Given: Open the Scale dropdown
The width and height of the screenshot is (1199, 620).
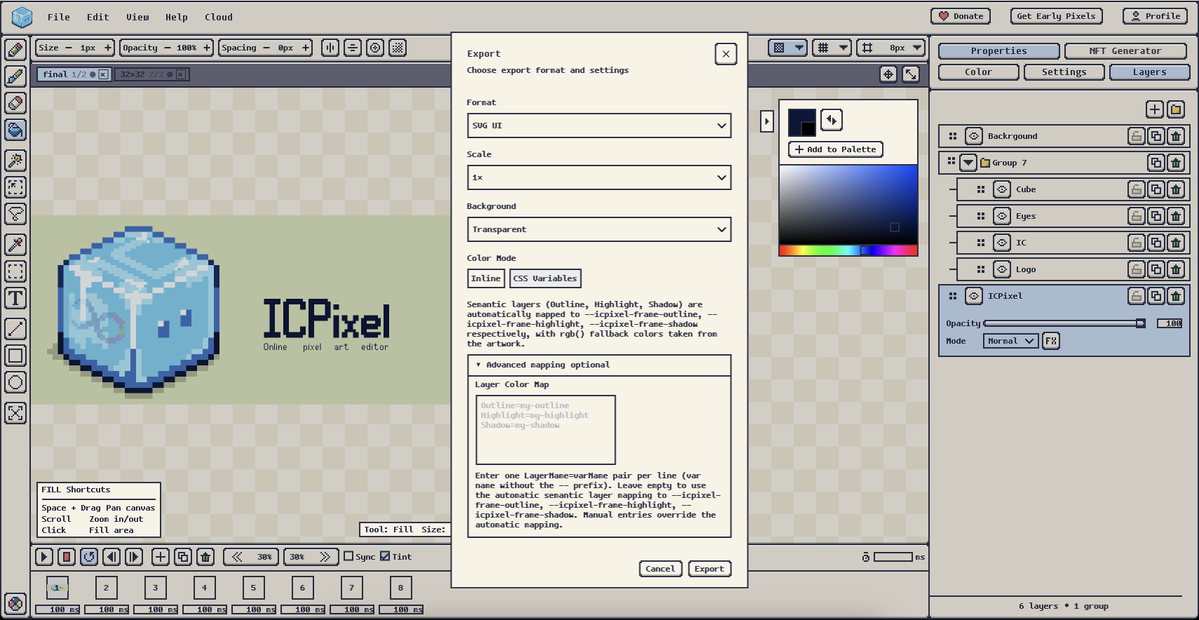Looking at the screenshot, I should click(599, 177).
